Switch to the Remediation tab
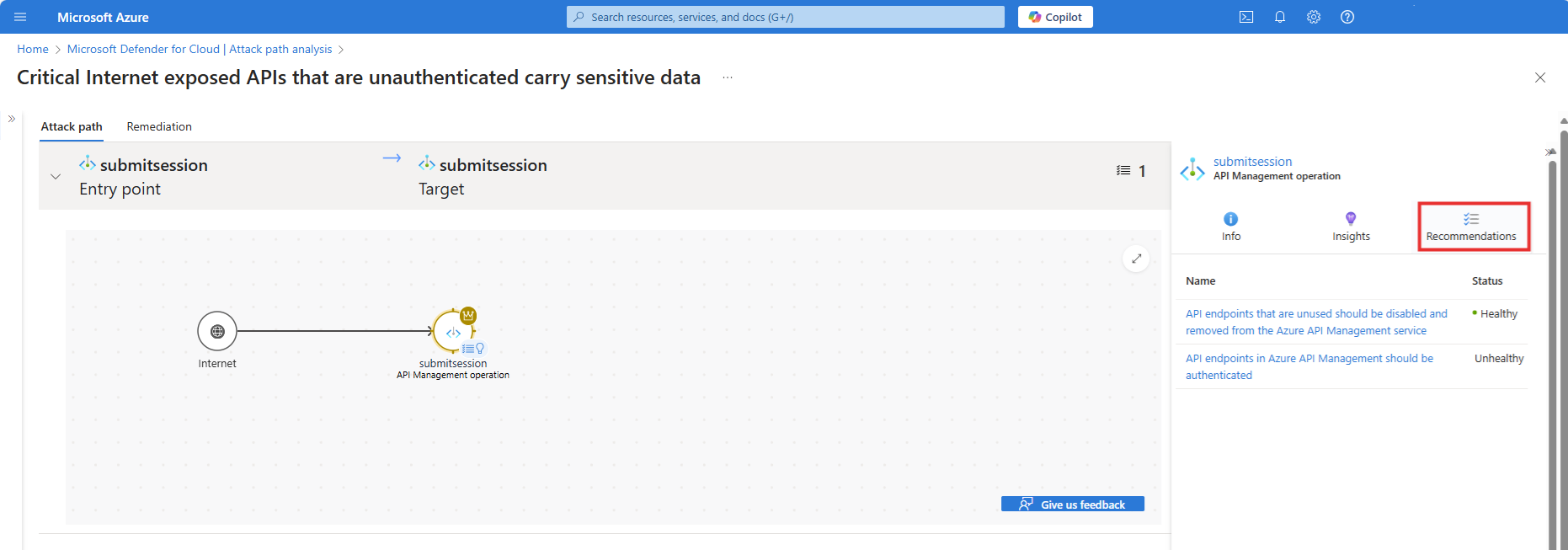The image size is (1568, 550). click(x=159, y=126)
